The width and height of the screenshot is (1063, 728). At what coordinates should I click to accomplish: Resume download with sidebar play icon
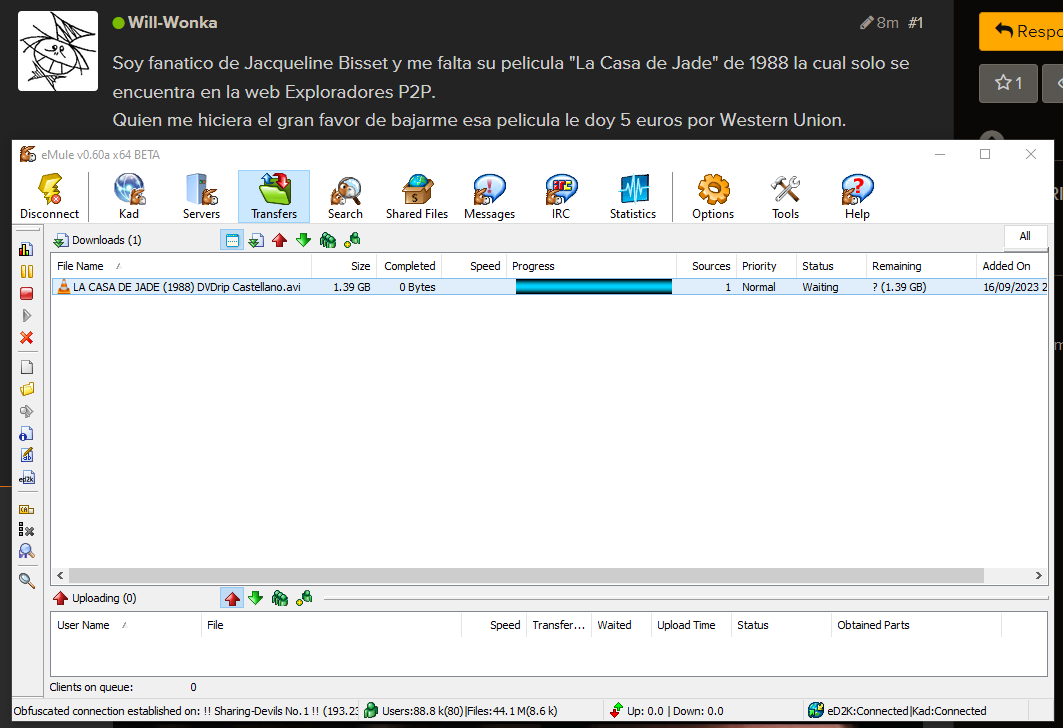(x=26, y=315)
